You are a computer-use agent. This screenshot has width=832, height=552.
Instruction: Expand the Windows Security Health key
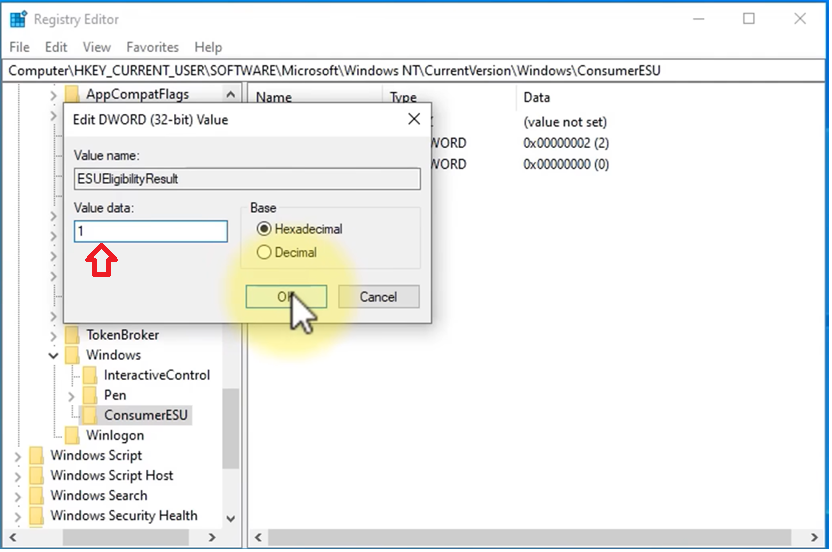pyautogui.click(x=18, y=517)
